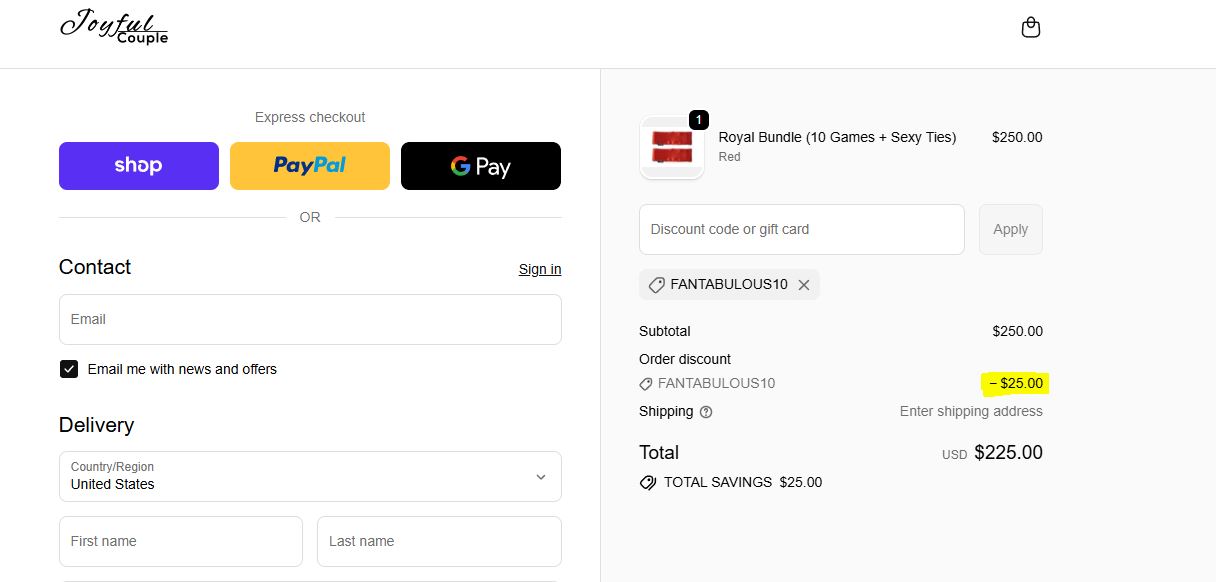Click the Sign in link

(539, 269)
